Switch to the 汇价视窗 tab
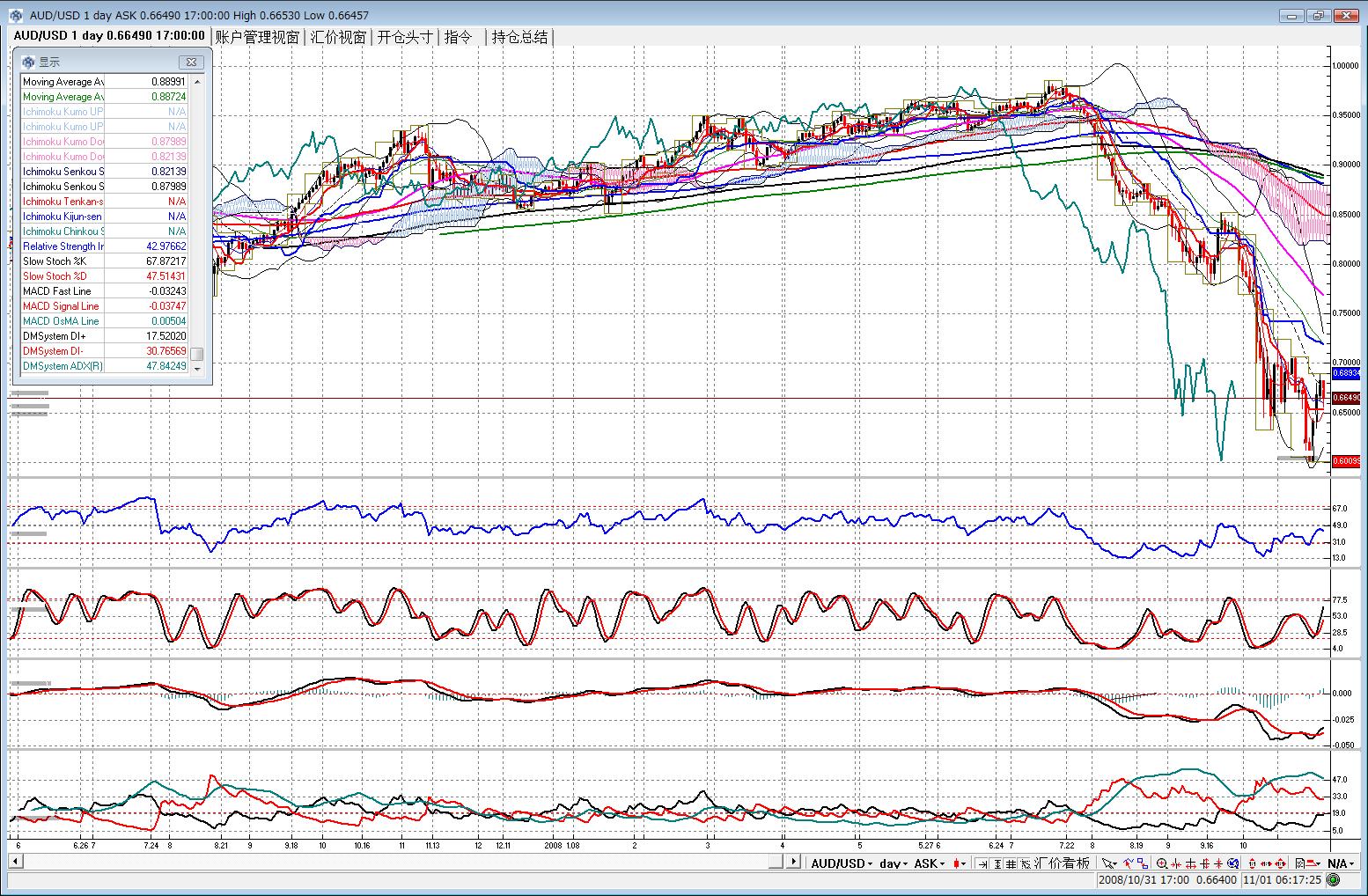 click(x=339, y=37)
